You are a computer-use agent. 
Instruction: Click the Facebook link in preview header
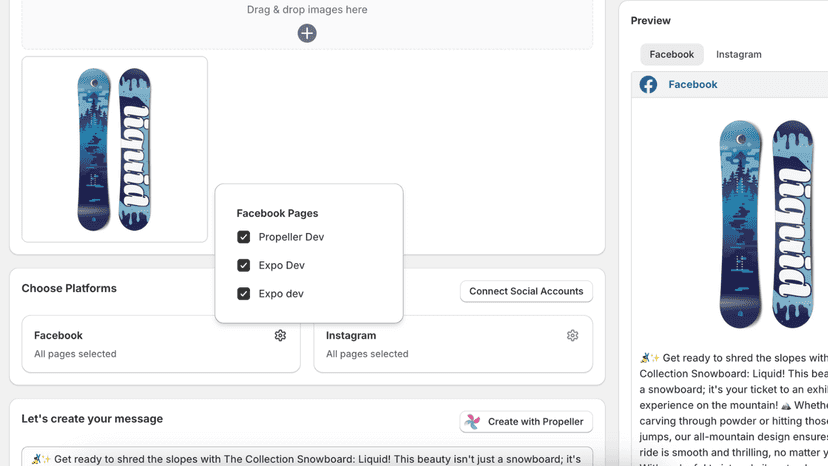point(693,85)
